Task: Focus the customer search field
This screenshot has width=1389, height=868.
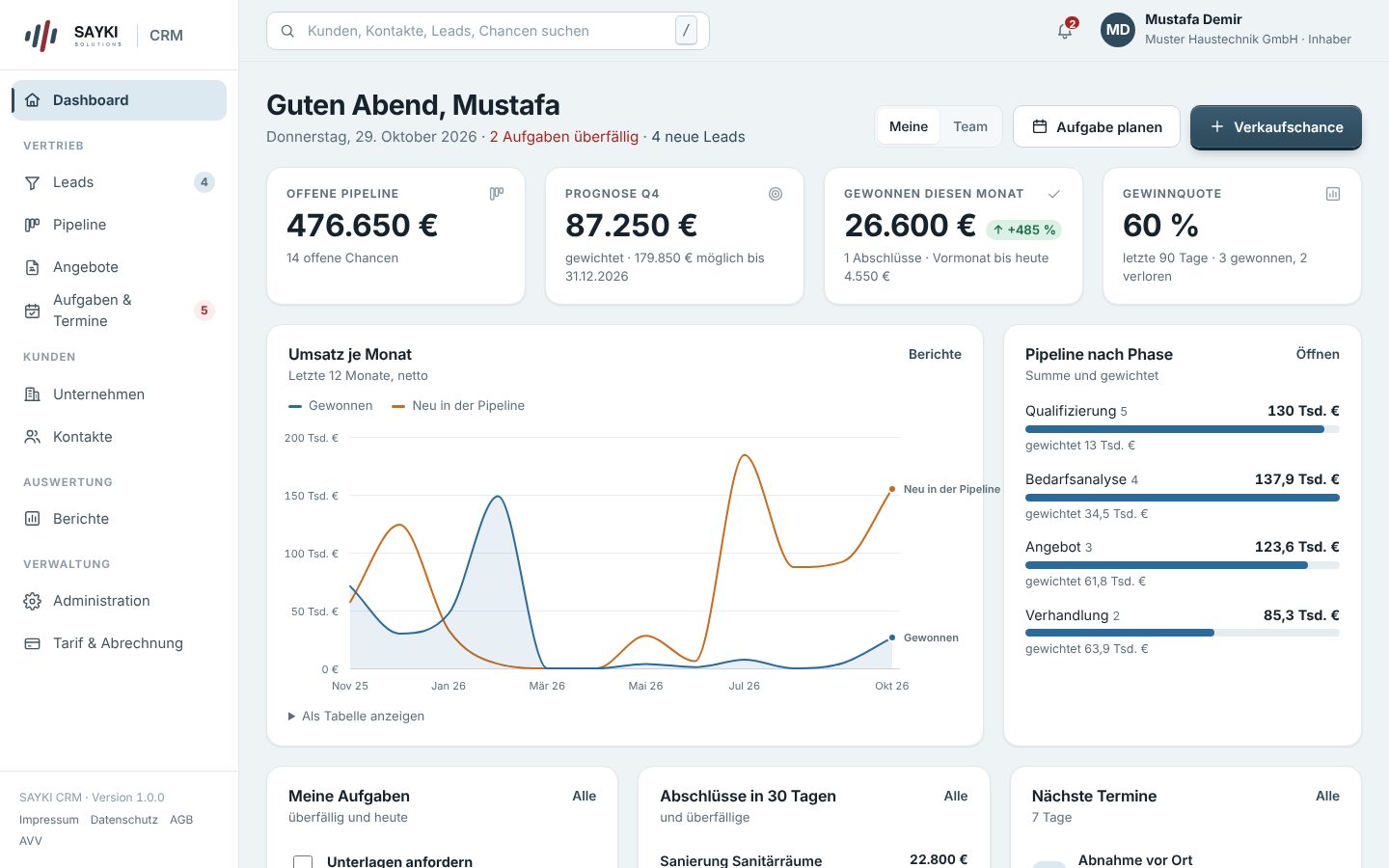Action: (x=488, y=31)
